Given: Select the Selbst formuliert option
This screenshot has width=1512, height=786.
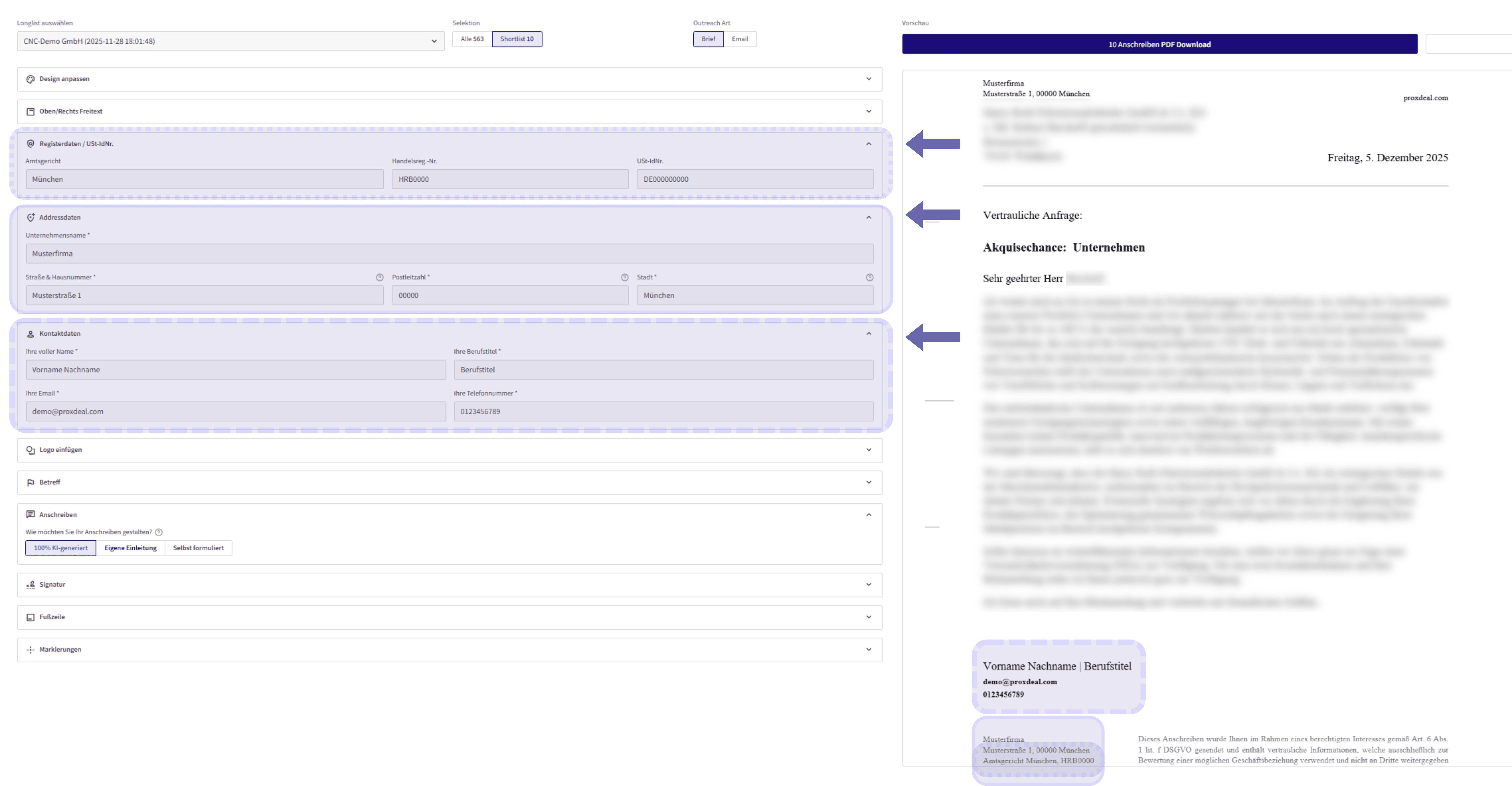Looking at the screenshot, I should (x=198, y=548).
